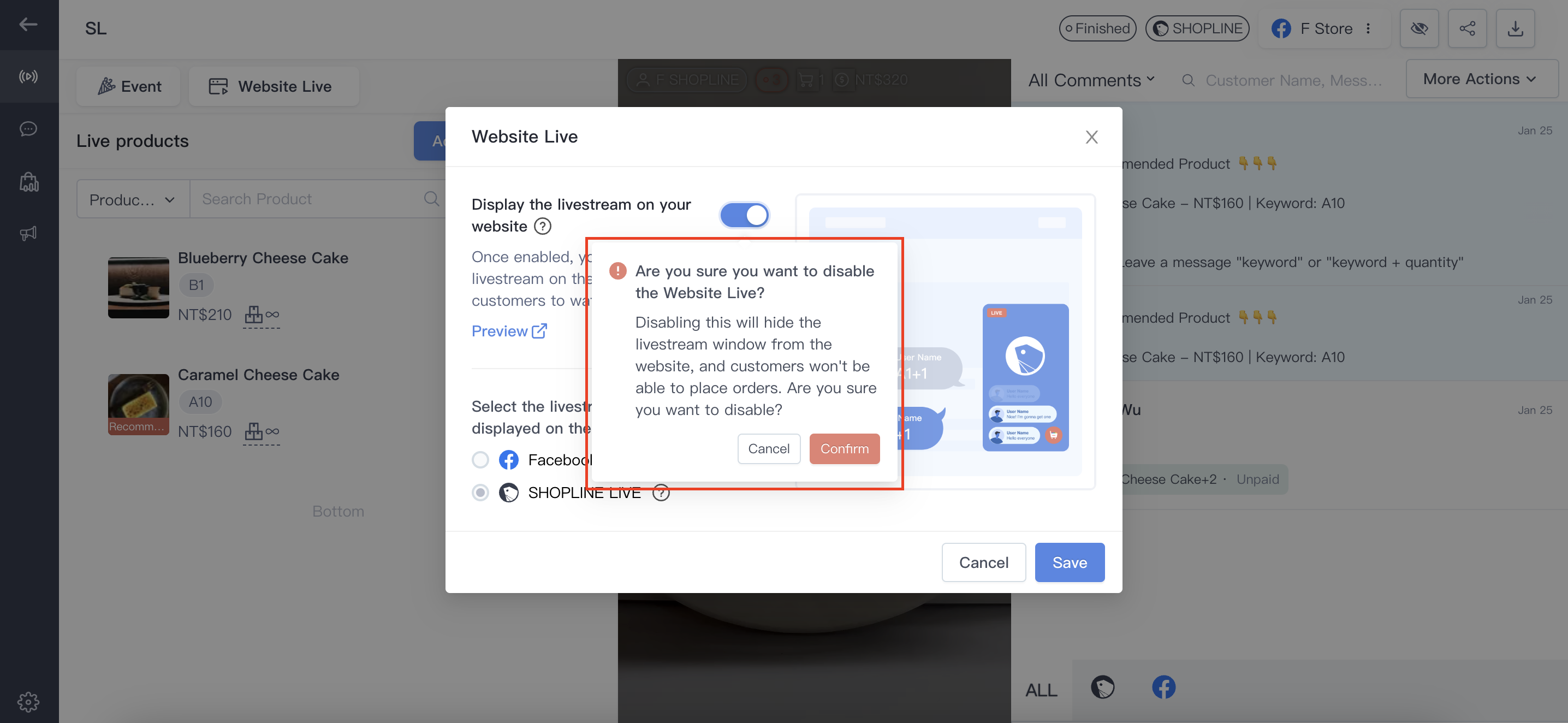Select the SHOPLINE LIVE radio button

pos(480,493)
